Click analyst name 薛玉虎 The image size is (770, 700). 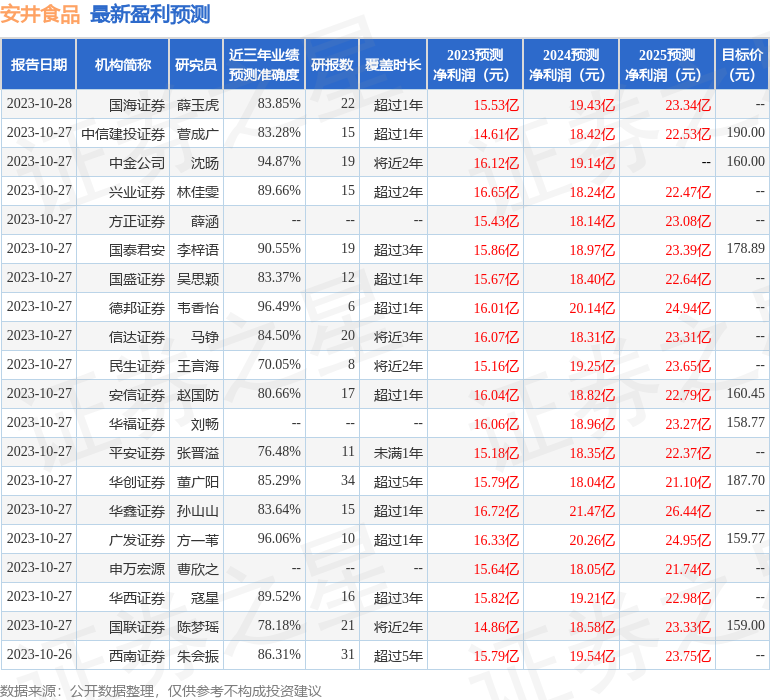click(198, 105)
